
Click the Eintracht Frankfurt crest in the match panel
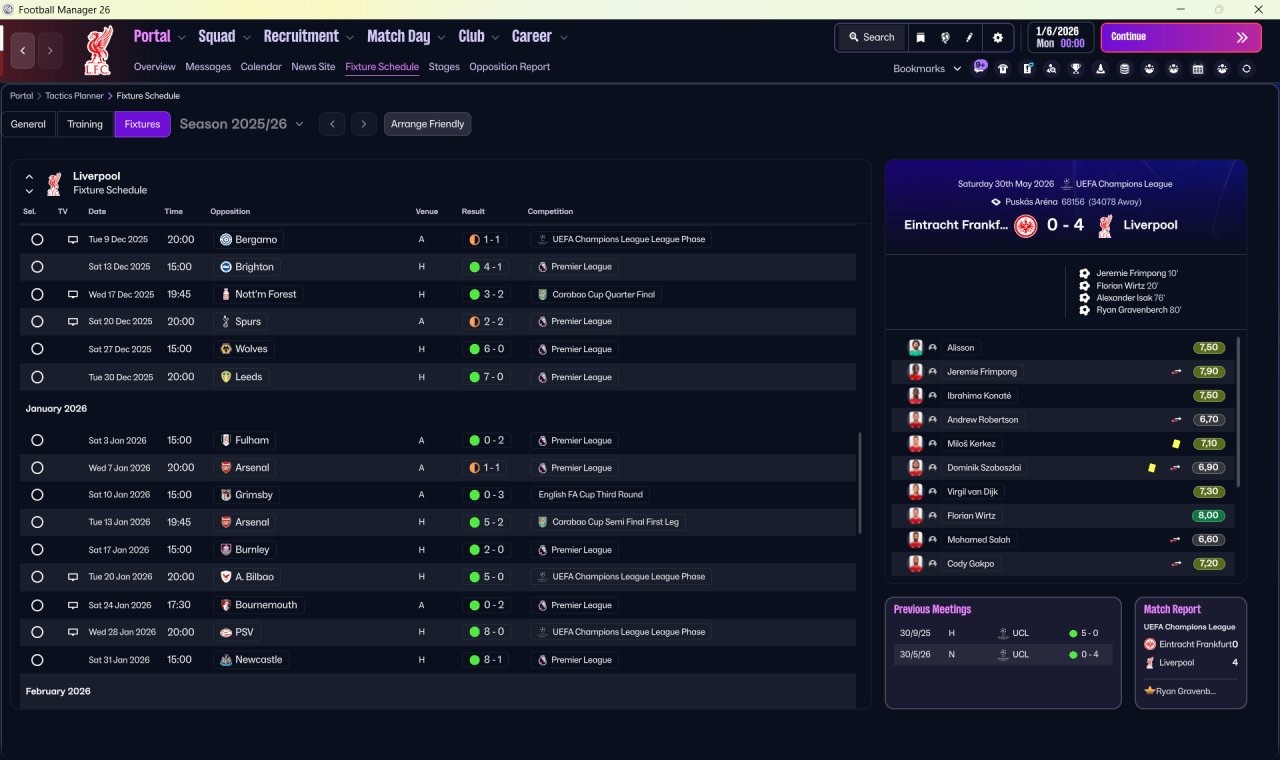pos(1025,226)
